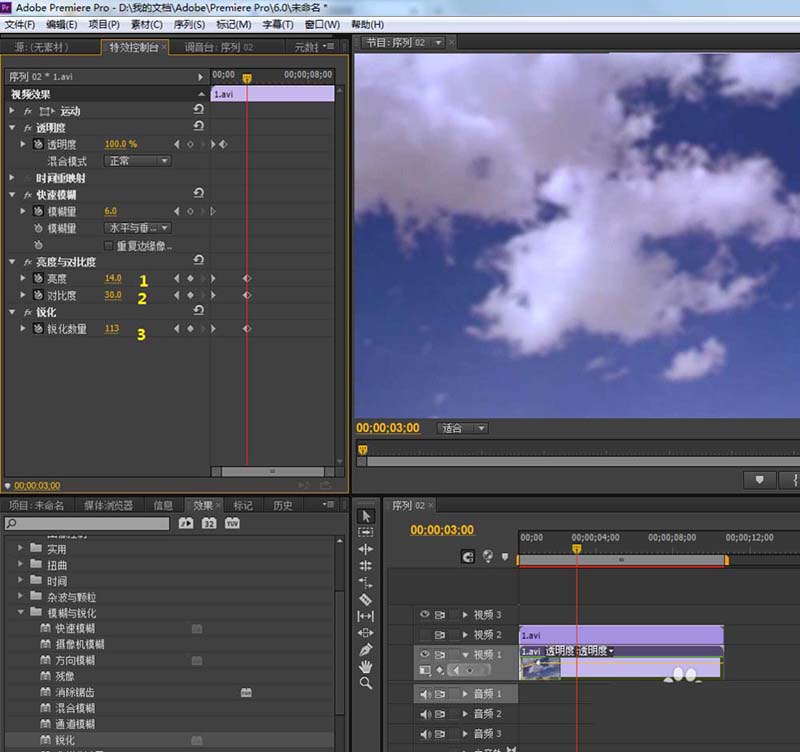
Task: Select the Track Select tool
Action: (365, 532)
